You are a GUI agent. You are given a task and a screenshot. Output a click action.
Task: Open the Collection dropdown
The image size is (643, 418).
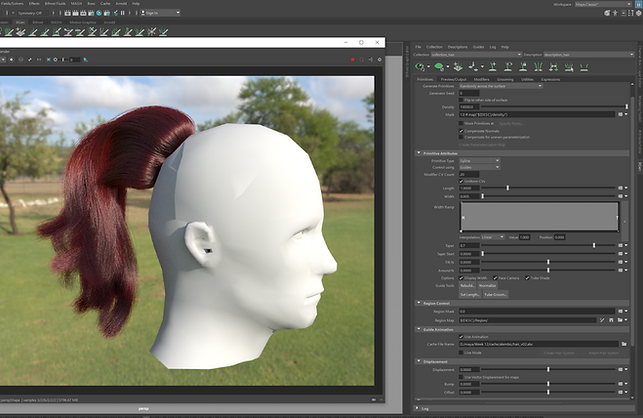[x=476, y=55]
